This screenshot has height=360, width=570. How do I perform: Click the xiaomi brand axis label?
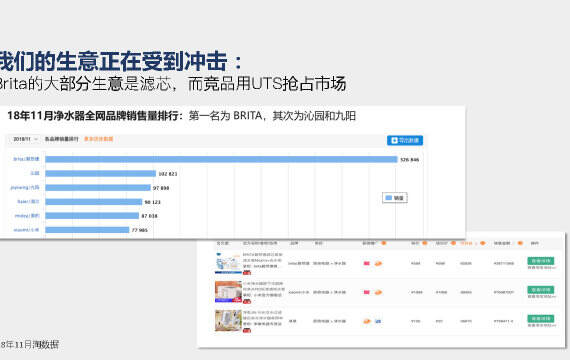[x=26, y=230]
